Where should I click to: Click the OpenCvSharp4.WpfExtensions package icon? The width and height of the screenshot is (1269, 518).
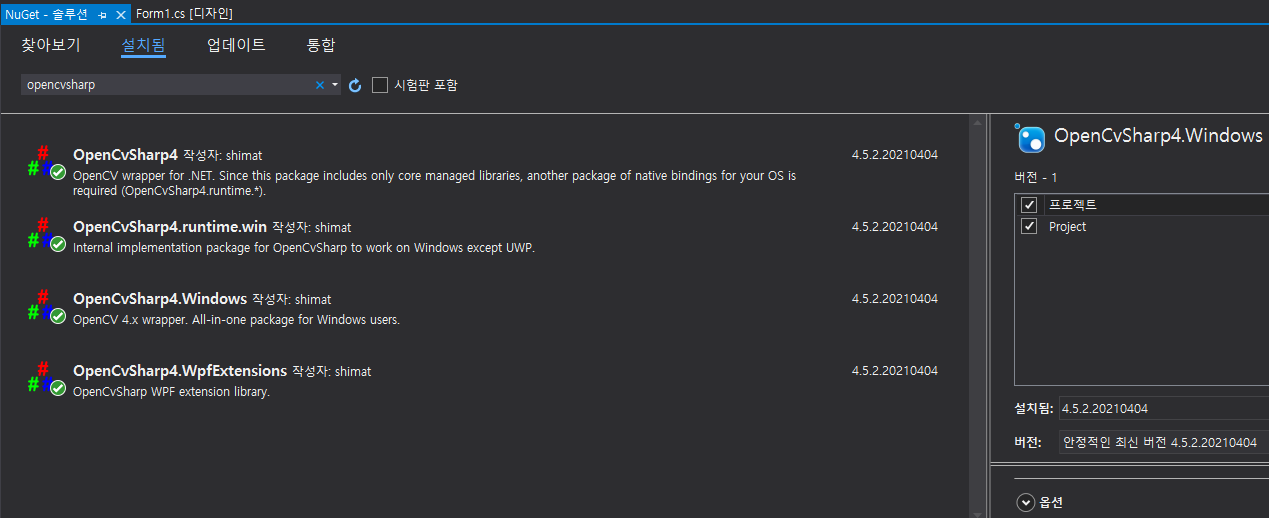click(46, 379)
